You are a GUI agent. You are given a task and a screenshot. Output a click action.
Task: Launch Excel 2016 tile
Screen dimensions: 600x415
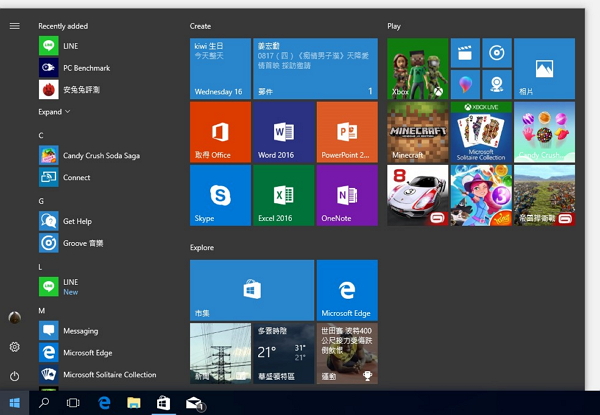[284, 195]
